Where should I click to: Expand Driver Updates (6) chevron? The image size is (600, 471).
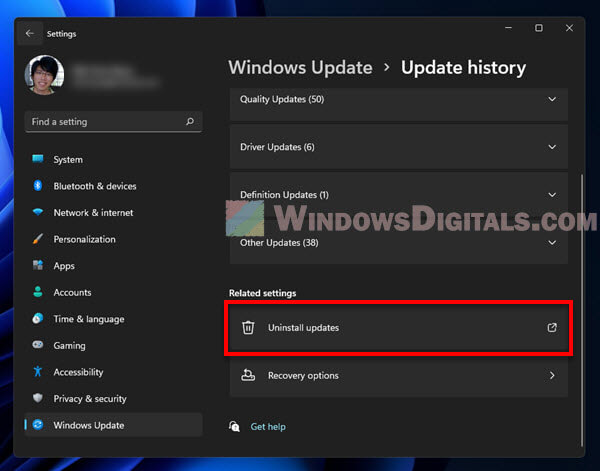[552, 147]
